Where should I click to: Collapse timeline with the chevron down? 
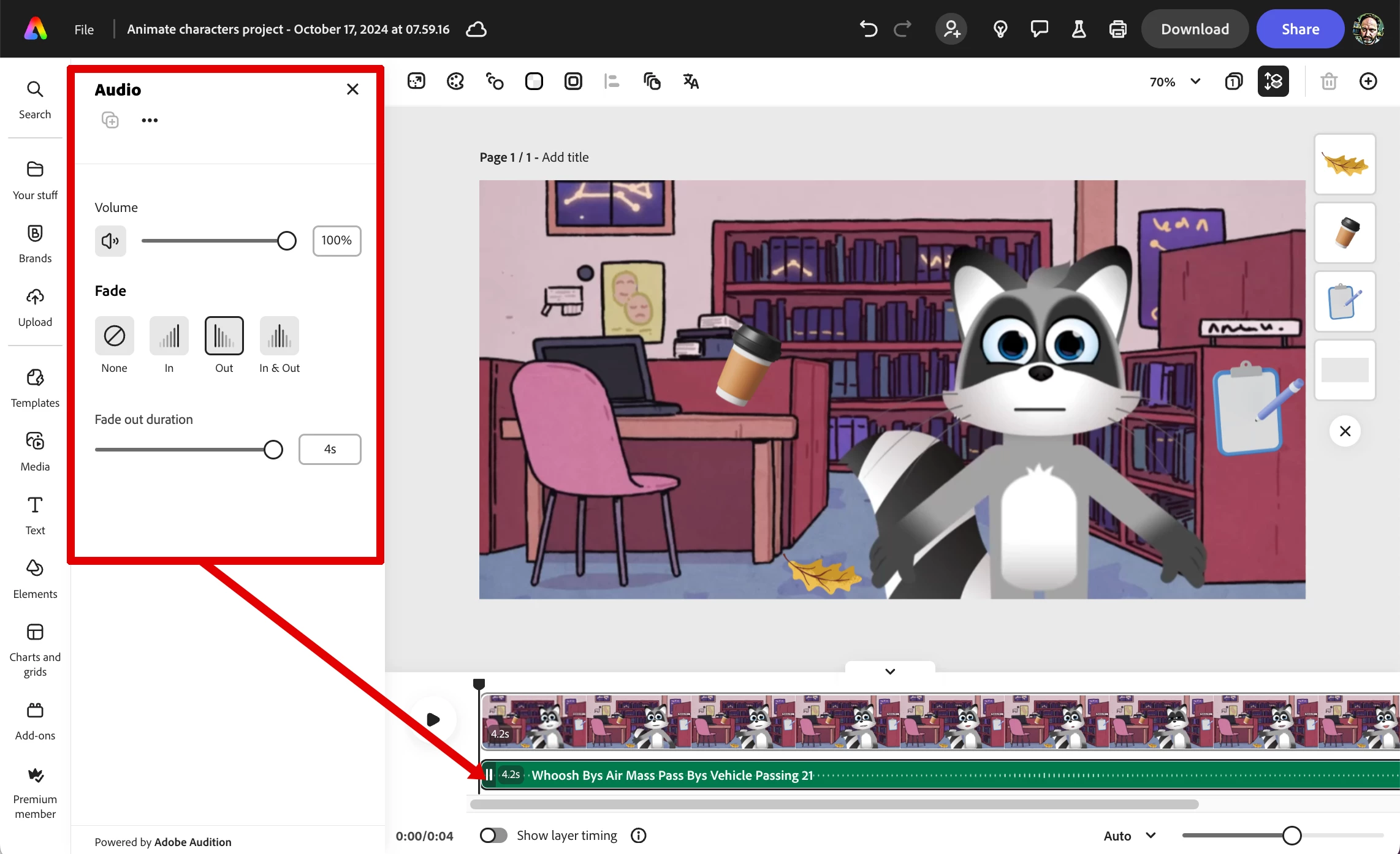coord(890,671)
